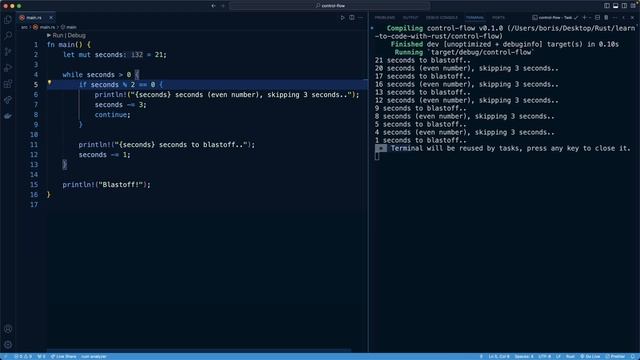Change end of line sequence LF
Image resolution: width=640 pixels, height=360 pixels.
(558, 356)
